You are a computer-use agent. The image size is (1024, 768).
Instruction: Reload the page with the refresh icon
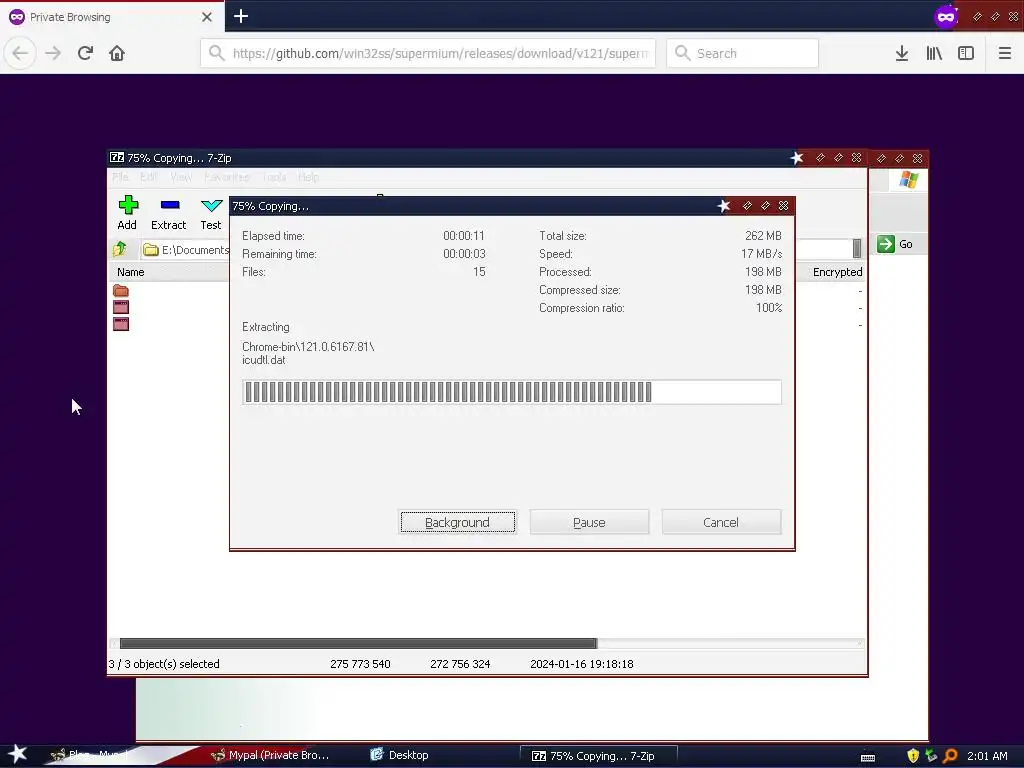(85, 53)
